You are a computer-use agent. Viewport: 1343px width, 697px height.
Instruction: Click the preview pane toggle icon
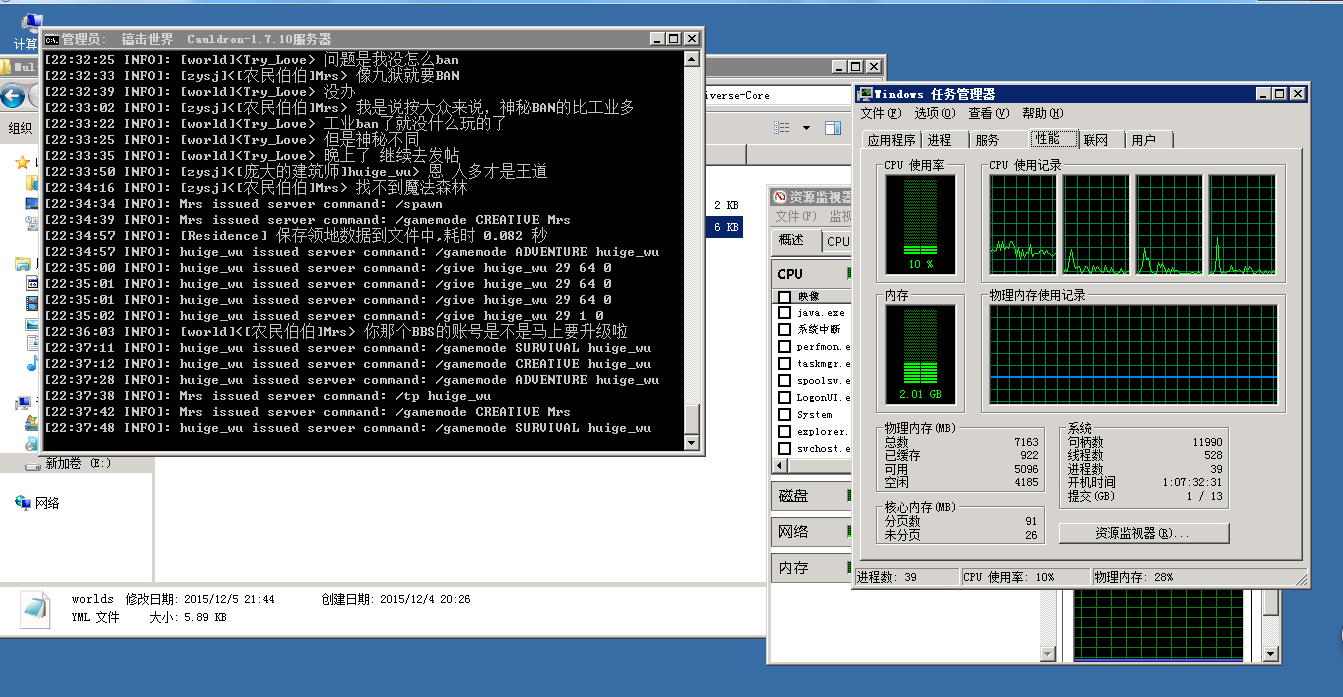coord(832,128)
